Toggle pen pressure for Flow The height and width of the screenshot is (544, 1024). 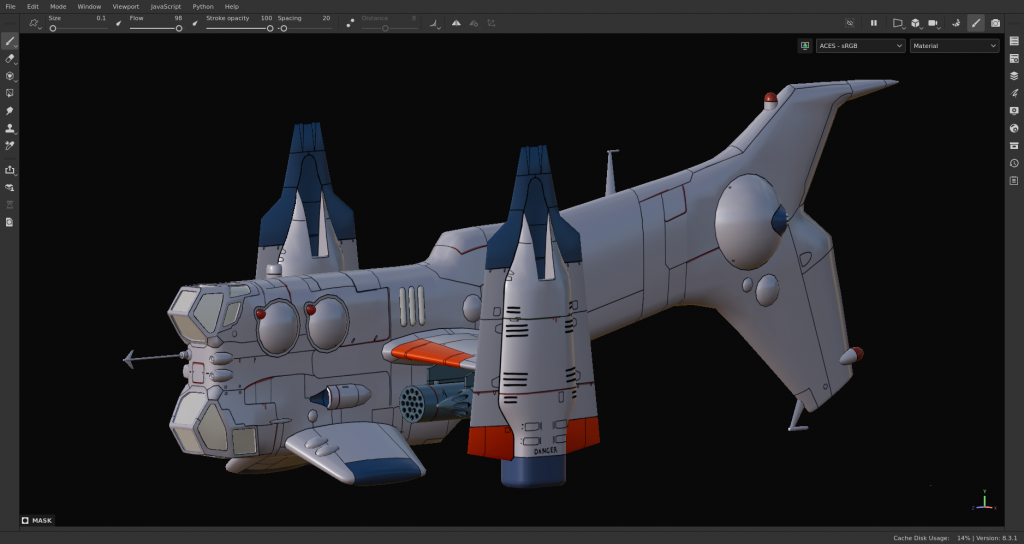click(195, 24)
